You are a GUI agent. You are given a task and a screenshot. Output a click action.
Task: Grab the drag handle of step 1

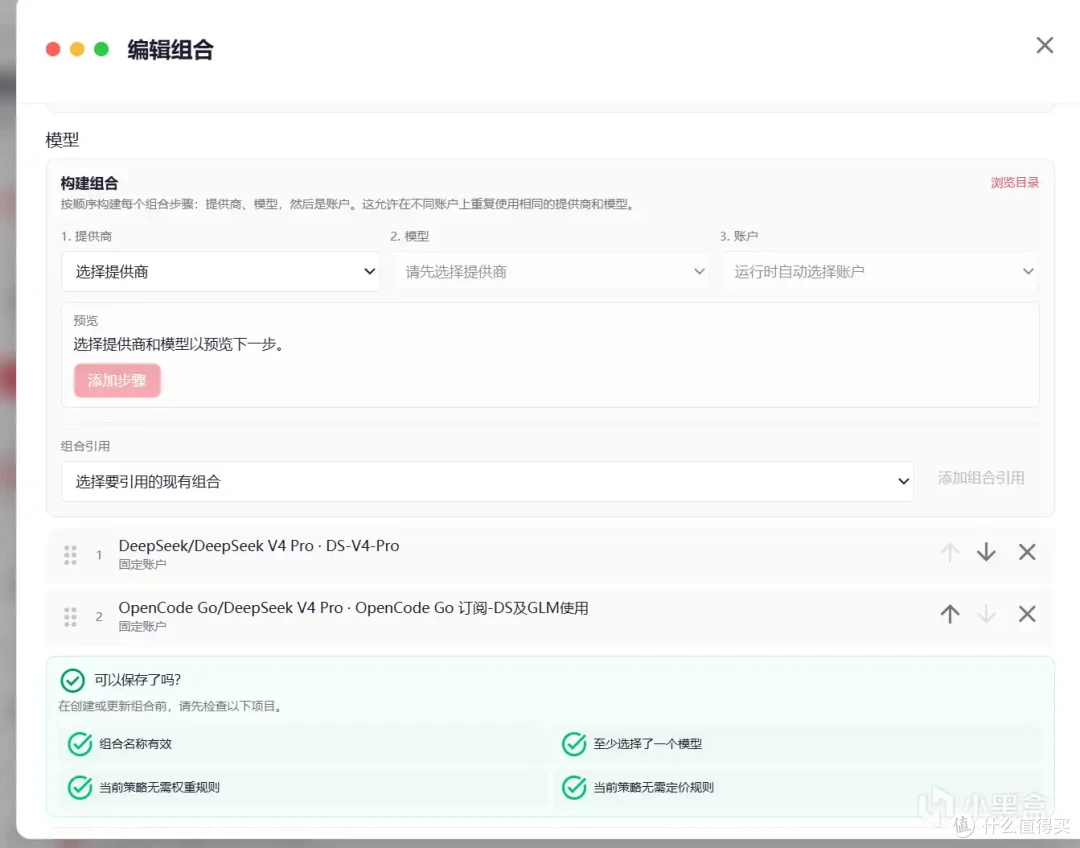[70, 555]
